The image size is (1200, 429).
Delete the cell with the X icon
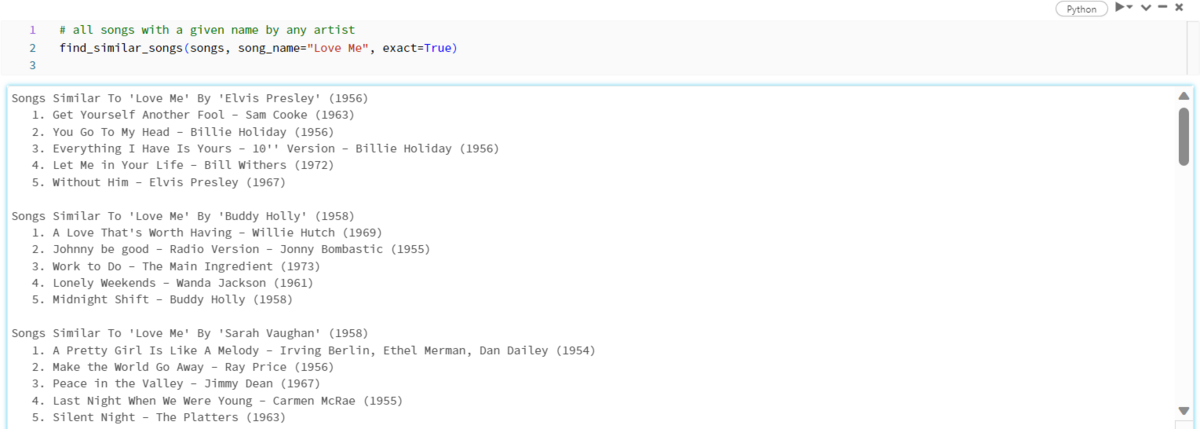coord(1179,8)
